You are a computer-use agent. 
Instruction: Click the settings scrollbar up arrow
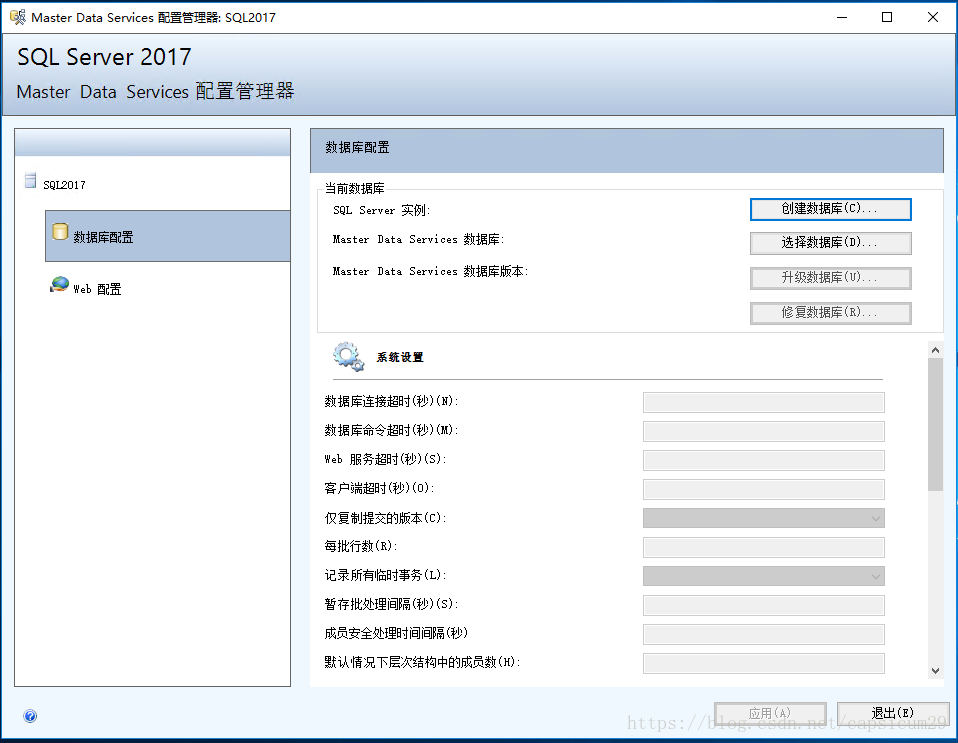tap(935, 350)
